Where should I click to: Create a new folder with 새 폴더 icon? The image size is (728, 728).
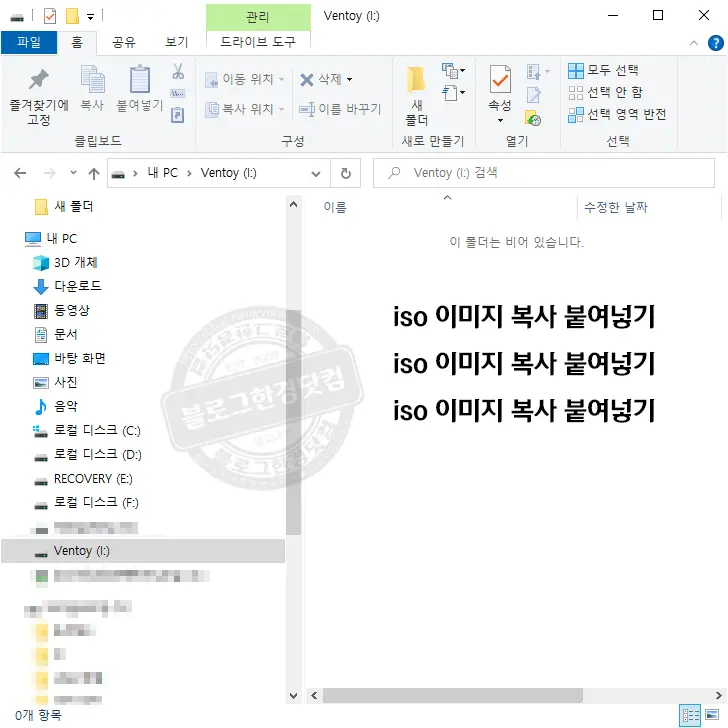pos(416,79)
